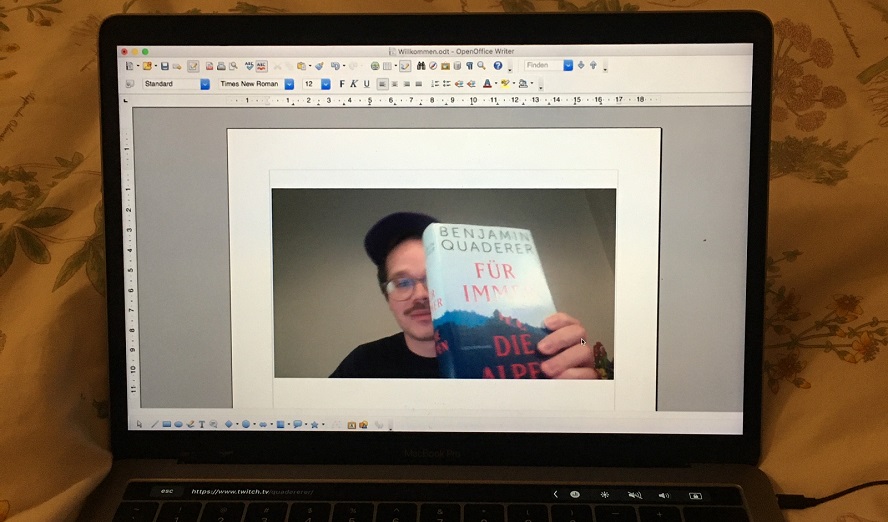The width and height of the screenshot is (888, 522).
Task: Run the spelling check tool
Action: click(249, 66)
